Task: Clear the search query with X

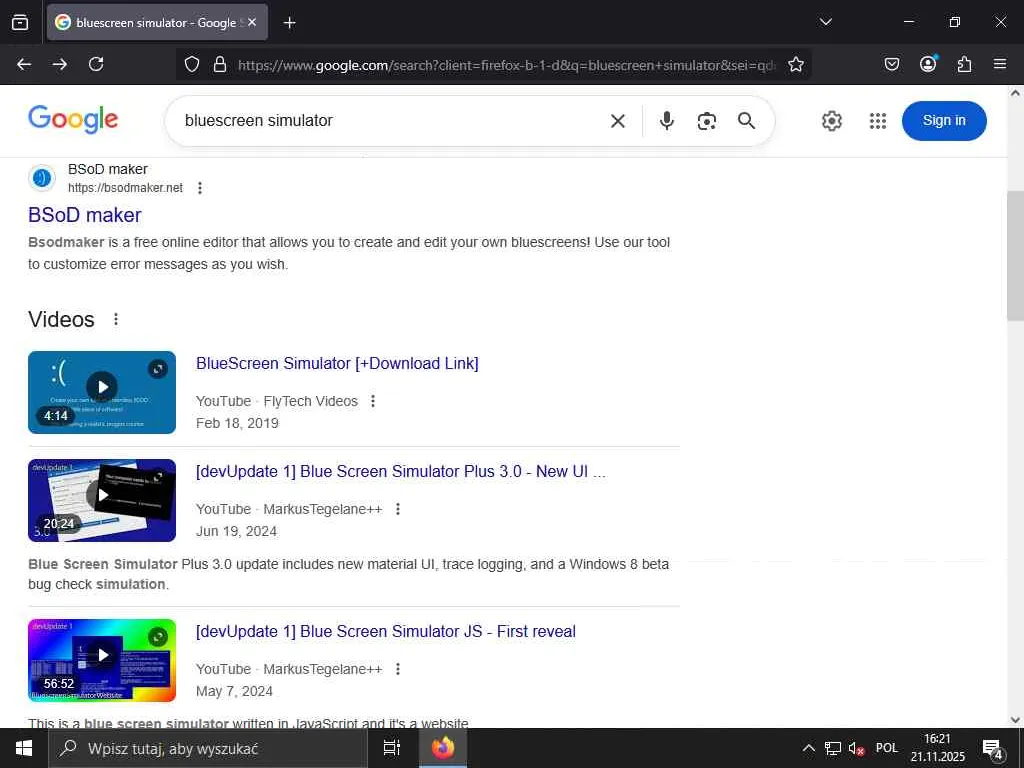Action: pos(618,121)
